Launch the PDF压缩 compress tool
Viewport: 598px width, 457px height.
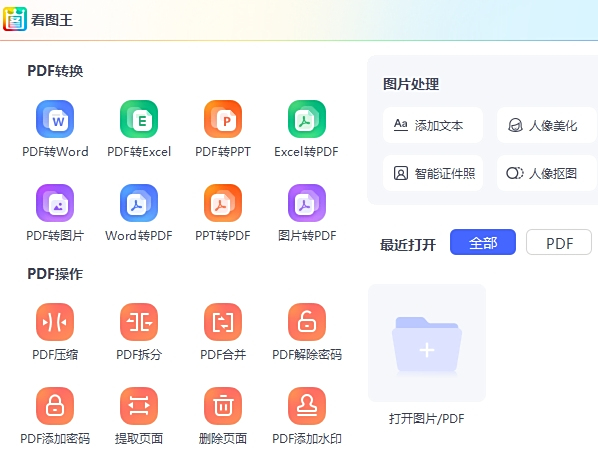coord(55,322)
